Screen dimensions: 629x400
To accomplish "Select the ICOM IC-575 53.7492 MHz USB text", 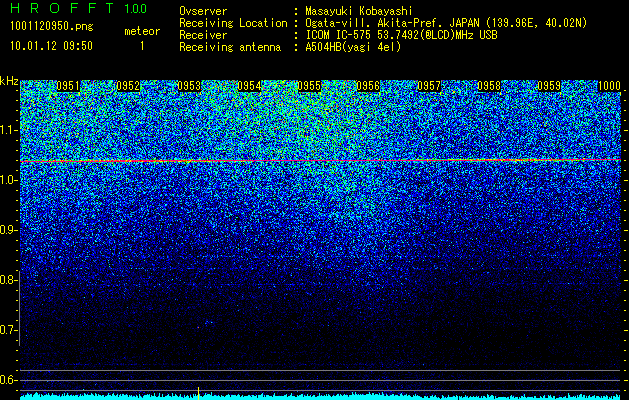I will [401, 35].
